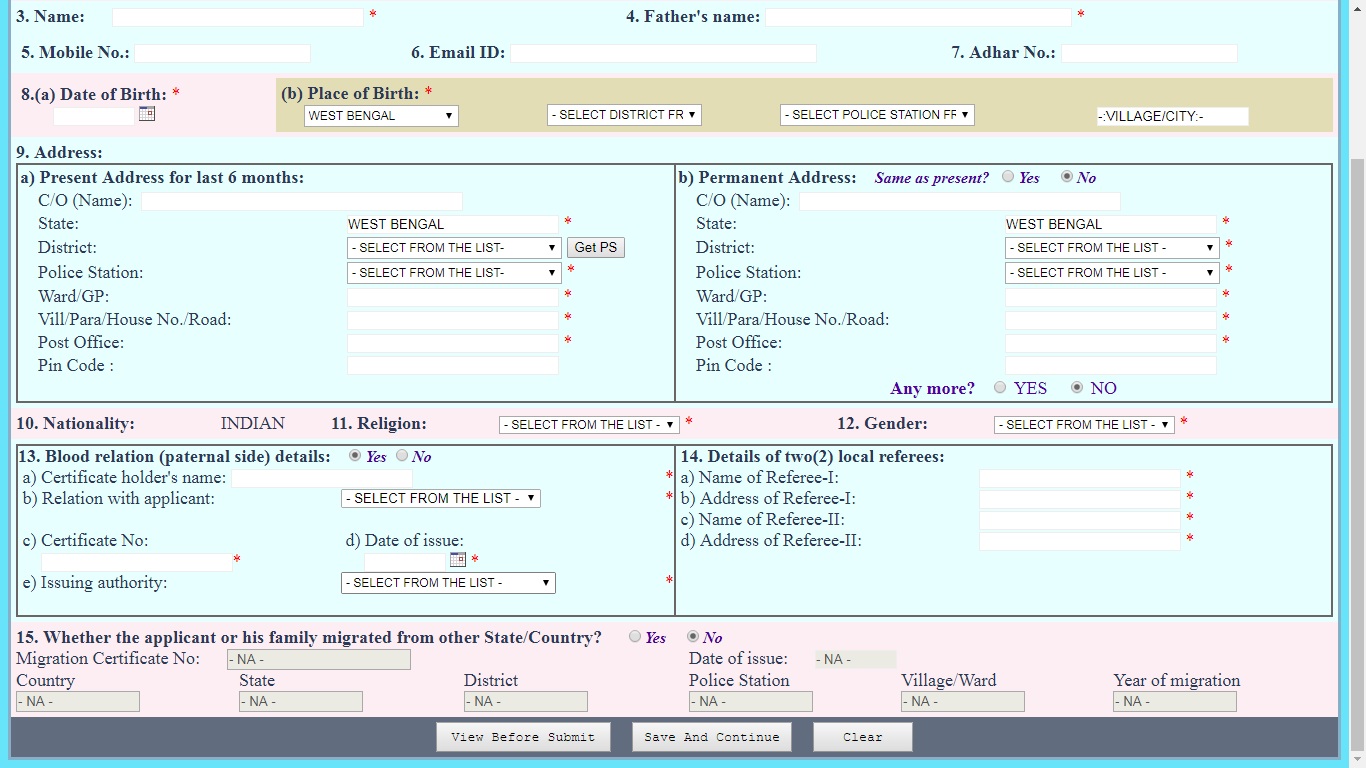Image resolution: width=1366 pixels, height=768 pixels.
Task: Open the Date of Birth calendar picker
Action: [x=147, y=113]
